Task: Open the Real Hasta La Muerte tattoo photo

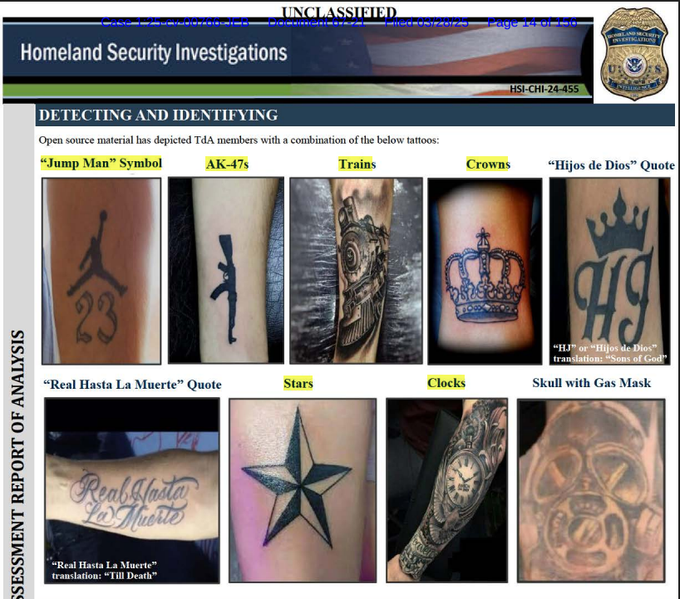Action: pyautogui.click(x=132, y=491)
